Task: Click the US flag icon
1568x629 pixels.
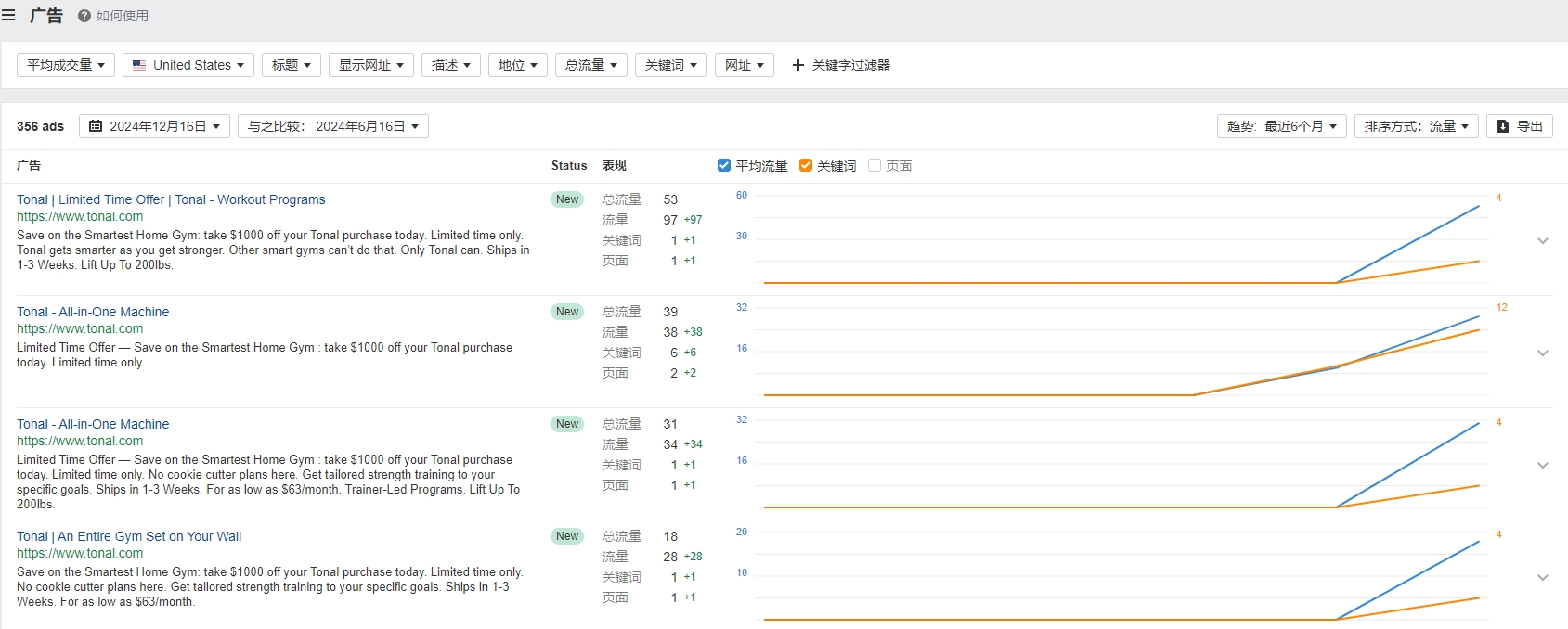Action: [x=139, y=65]
